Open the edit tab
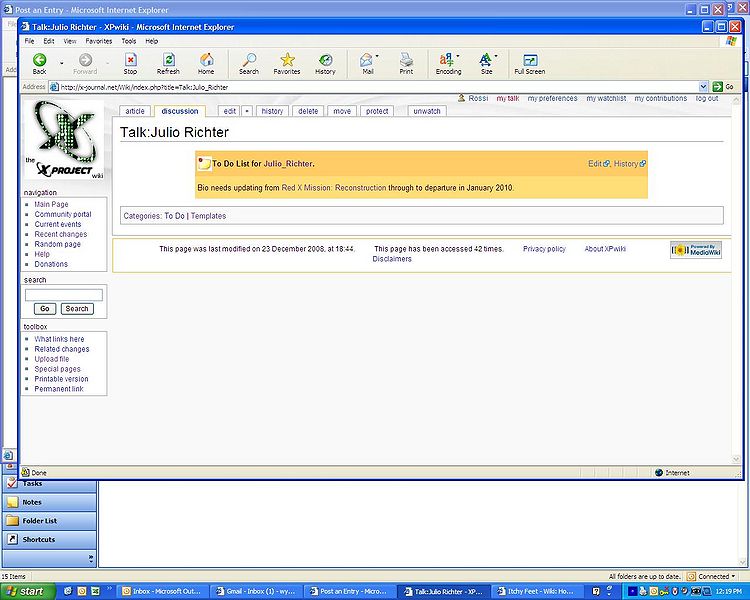750x600 pixels. [x=230, y=111]
